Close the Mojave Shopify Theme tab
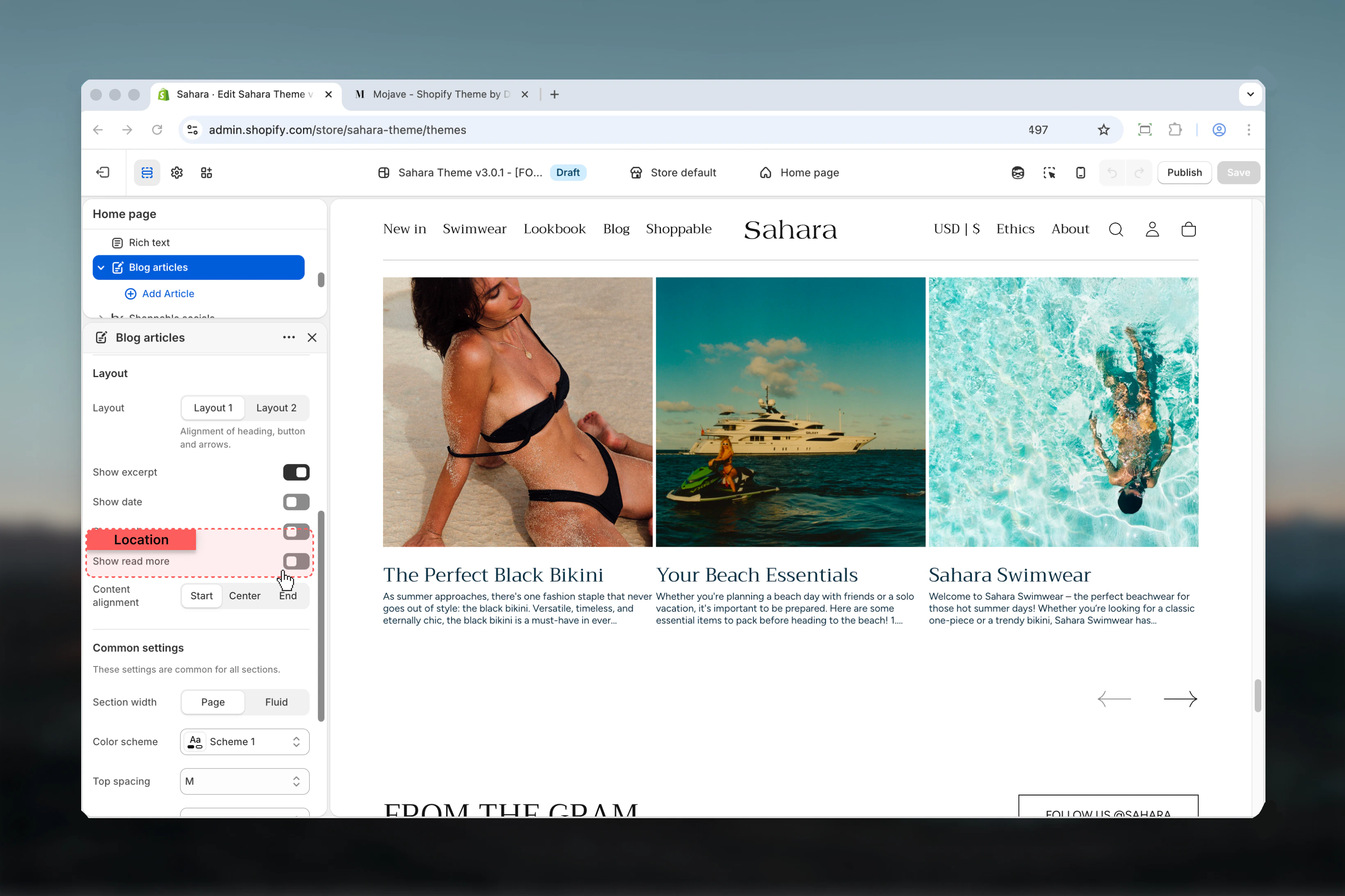This screenshot has height=896, width=1345. pos(525,94)
